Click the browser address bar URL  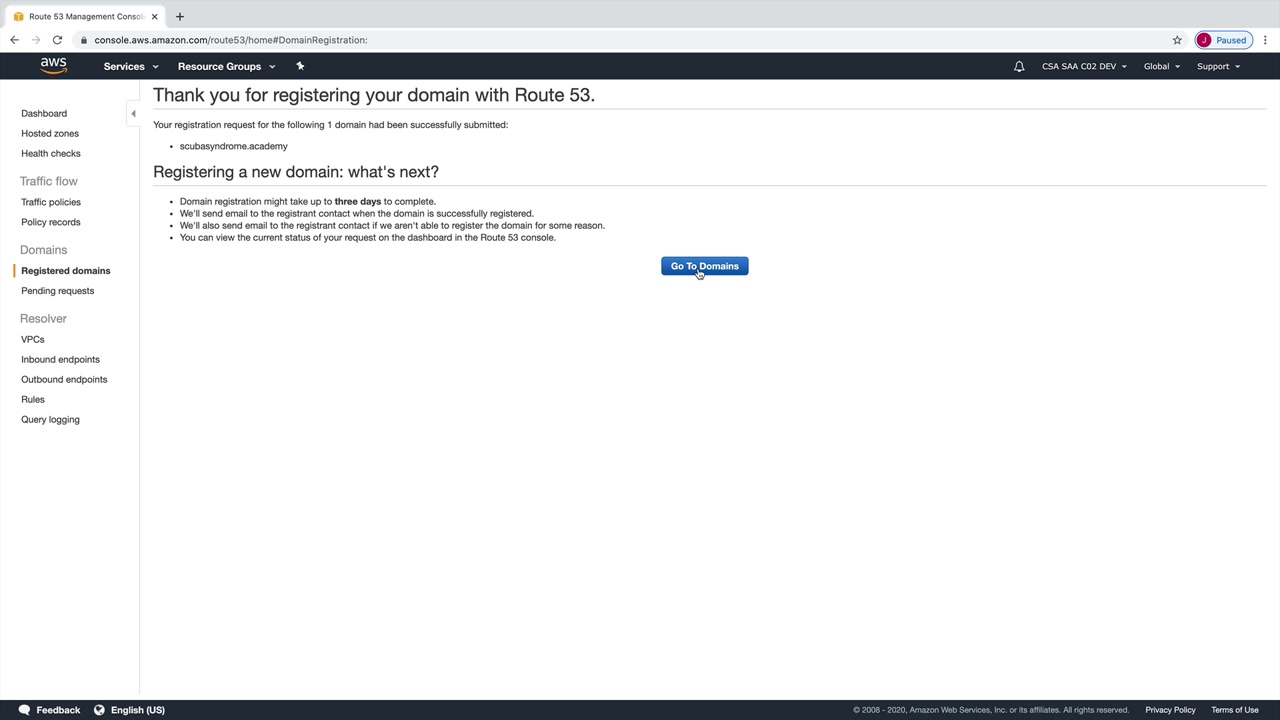tap(231, 40)
